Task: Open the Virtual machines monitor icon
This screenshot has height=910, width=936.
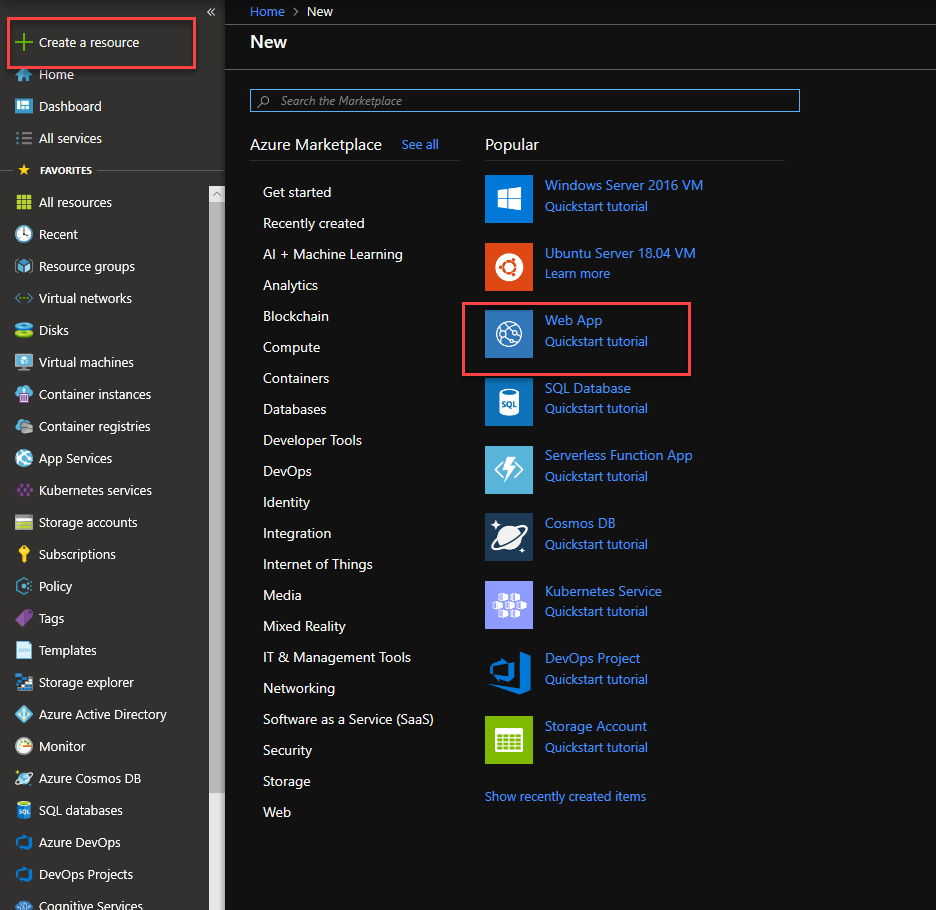Action: coord(24,362)
